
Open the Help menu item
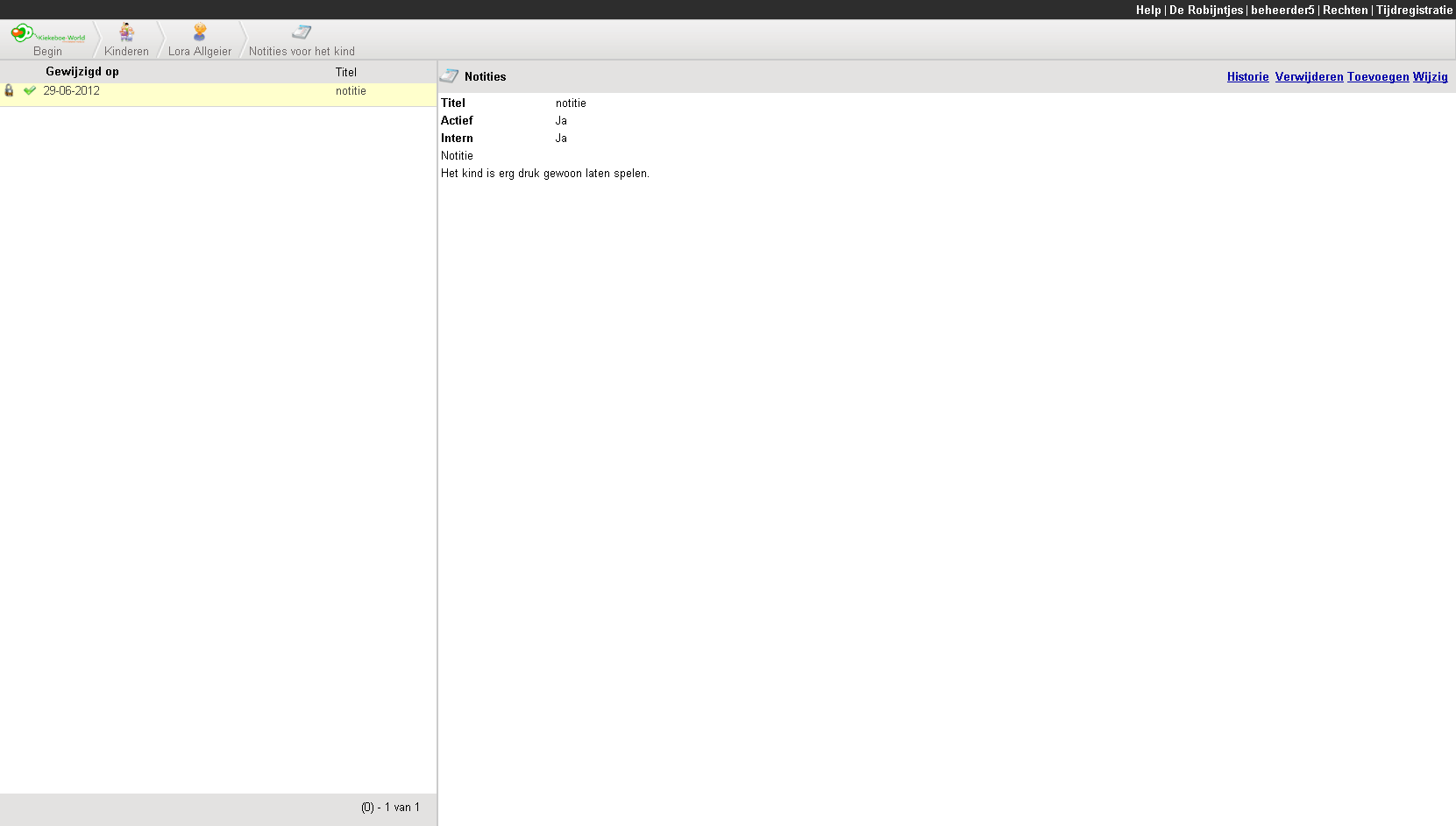pyautogui.click(x=1147, y=10)
